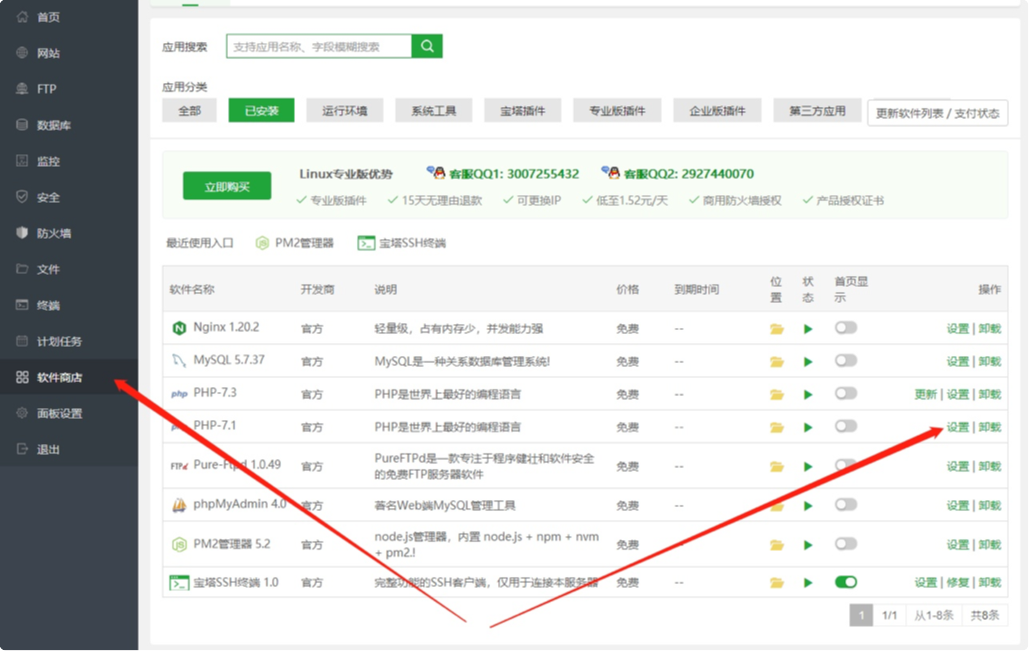Image resolution: width=1030 pixels, height=652 pixels.
Task: Open the MySQL 5.7.37 folder location icon
Action: 776,361
